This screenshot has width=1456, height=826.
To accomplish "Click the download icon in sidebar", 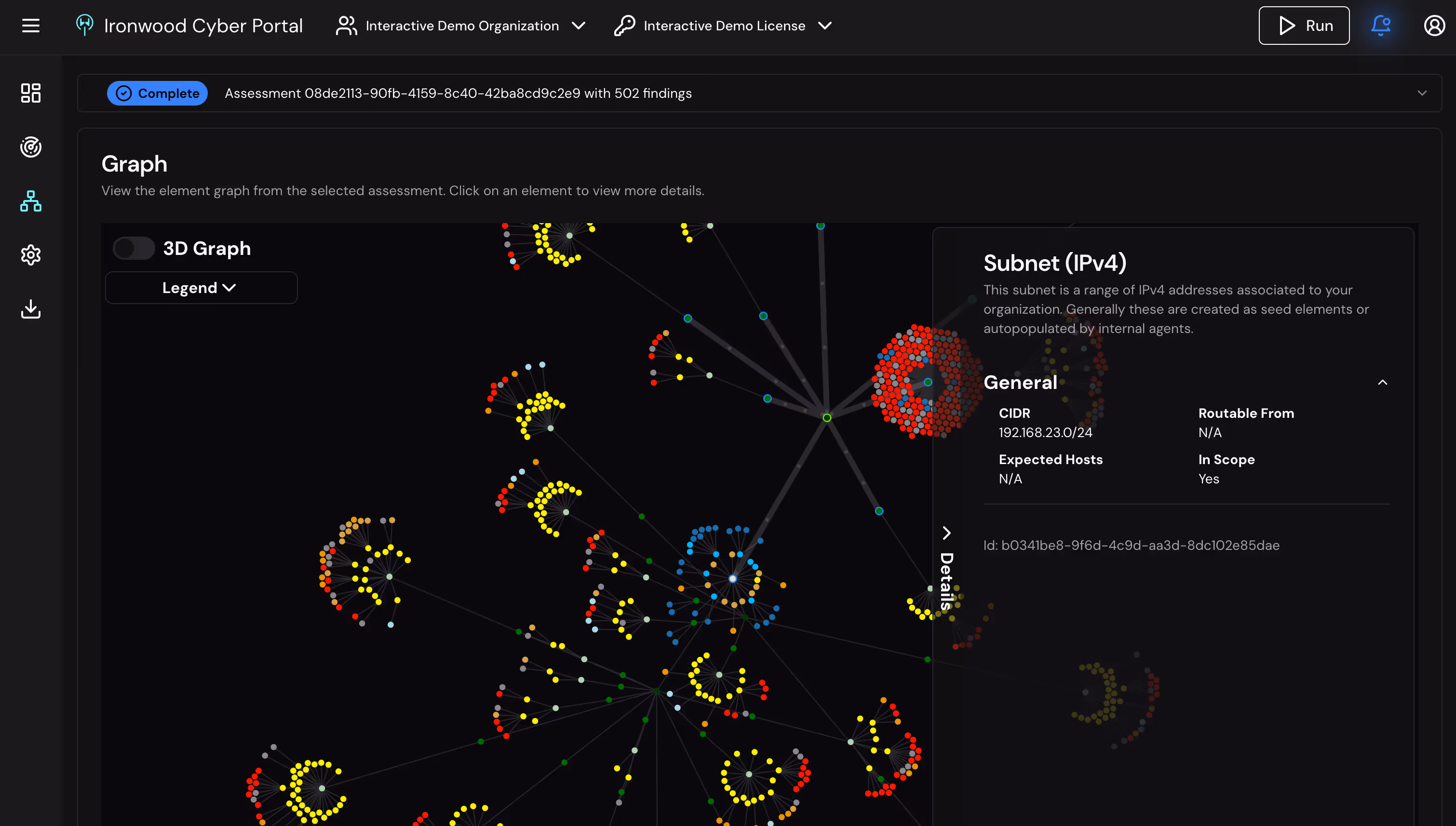I will click(31, 309).
